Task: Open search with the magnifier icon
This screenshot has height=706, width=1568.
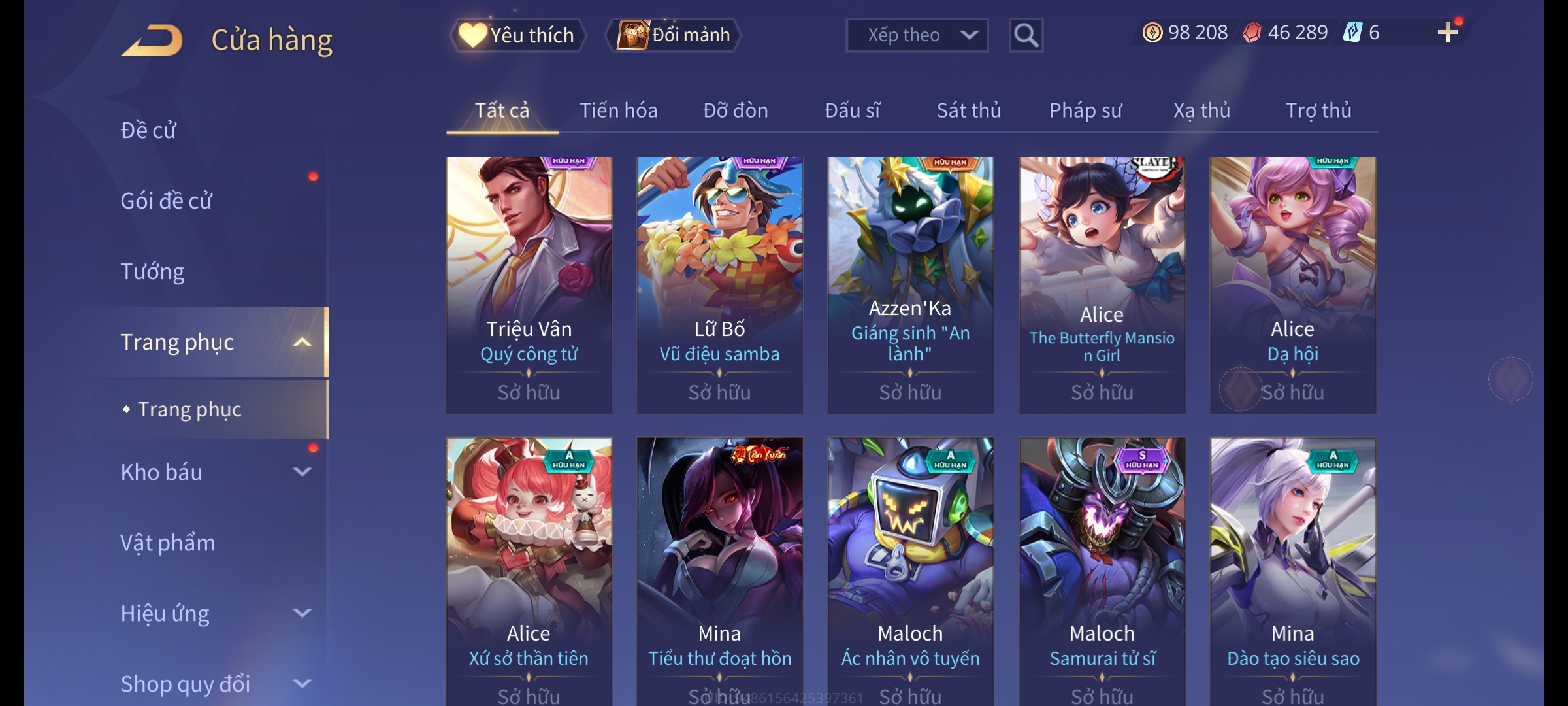Action: pos(1026,35)
